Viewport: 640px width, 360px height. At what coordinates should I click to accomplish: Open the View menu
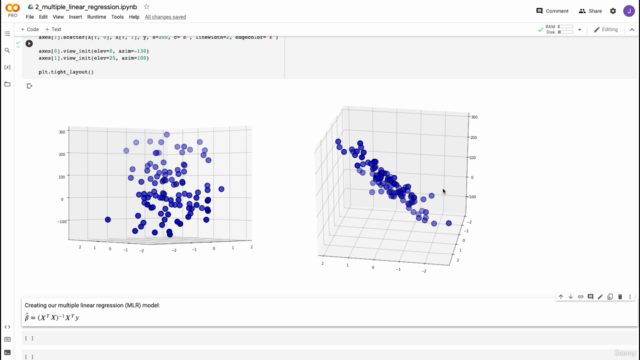pyautogui.click(x=58, y=17)
